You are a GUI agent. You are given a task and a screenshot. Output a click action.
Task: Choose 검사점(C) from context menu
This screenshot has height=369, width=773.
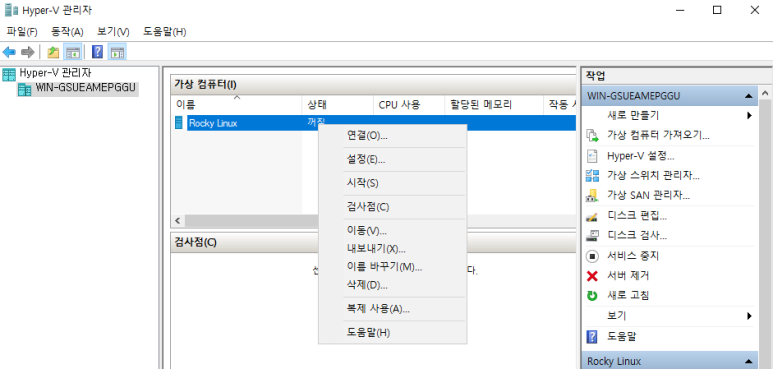point(392,207)
